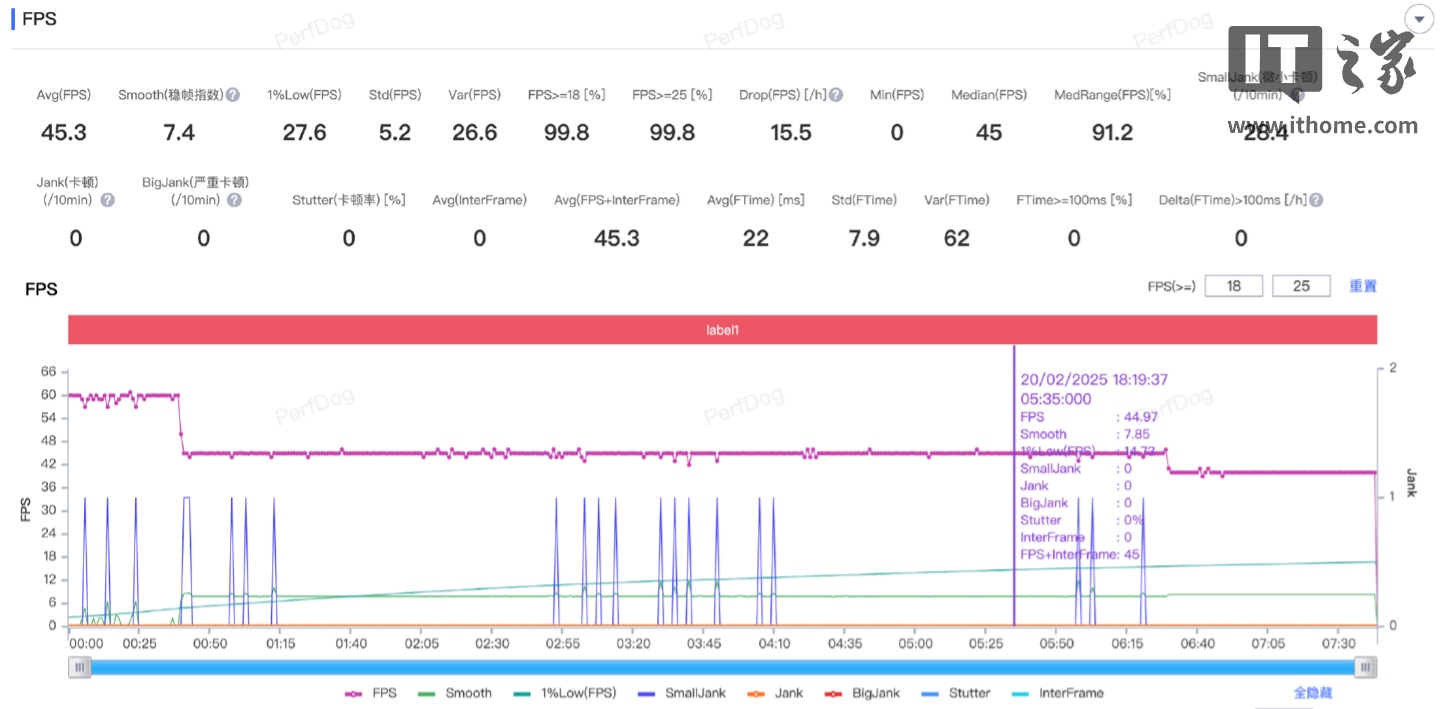Toggle the SmallJank legend entry
This screenshot has width=1440, height=709.
pyautogui.click(x=684, y=693)
